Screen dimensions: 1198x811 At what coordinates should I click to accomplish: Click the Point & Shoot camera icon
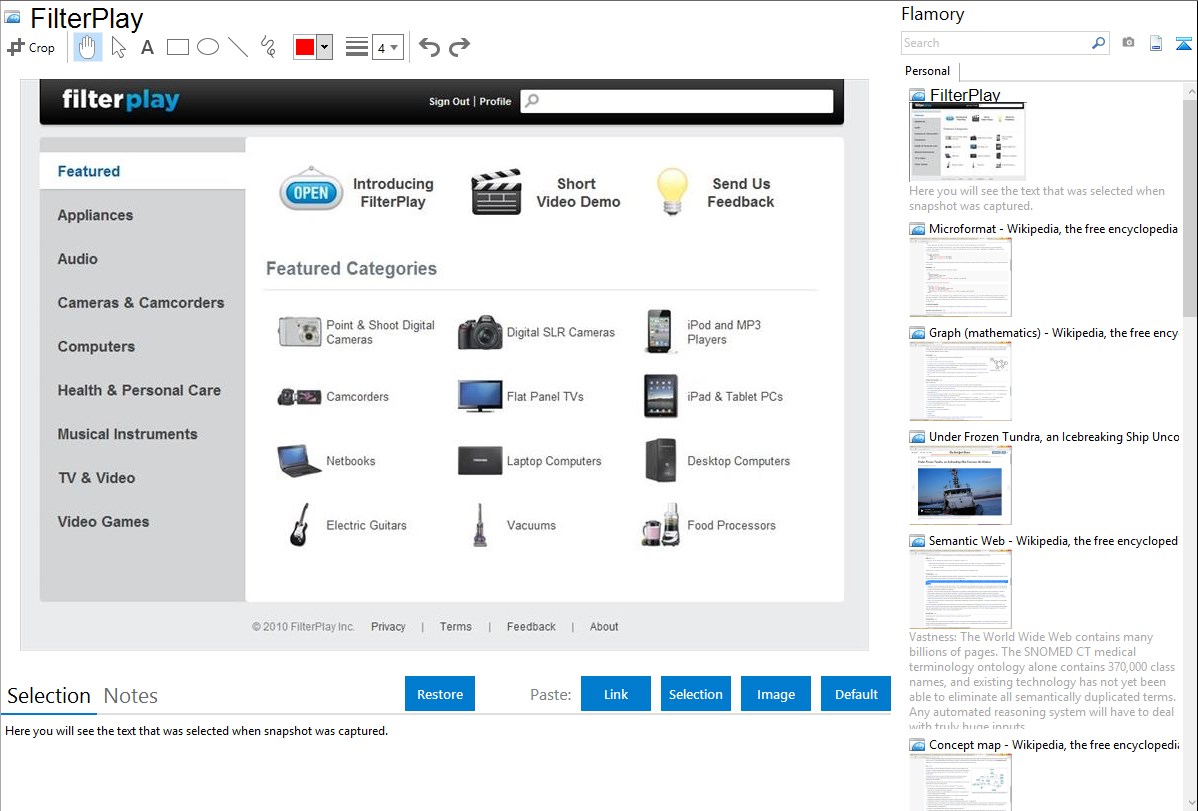click(x=300, y=333)
